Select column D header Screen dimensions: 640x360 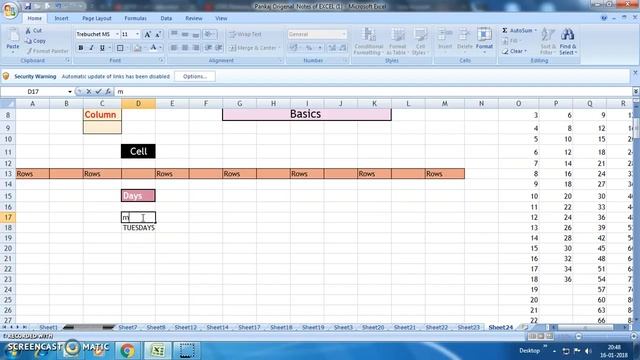coord(138,104)
